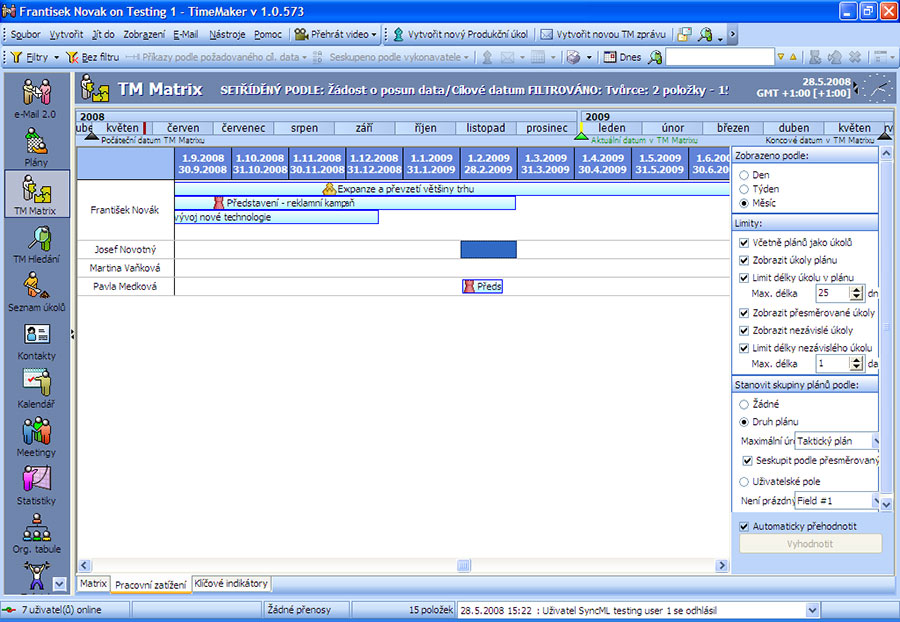The height and width of the screenshot is (622, 900).
Task: Open the Plány sidebar icon
Action: tap(37, 145)
